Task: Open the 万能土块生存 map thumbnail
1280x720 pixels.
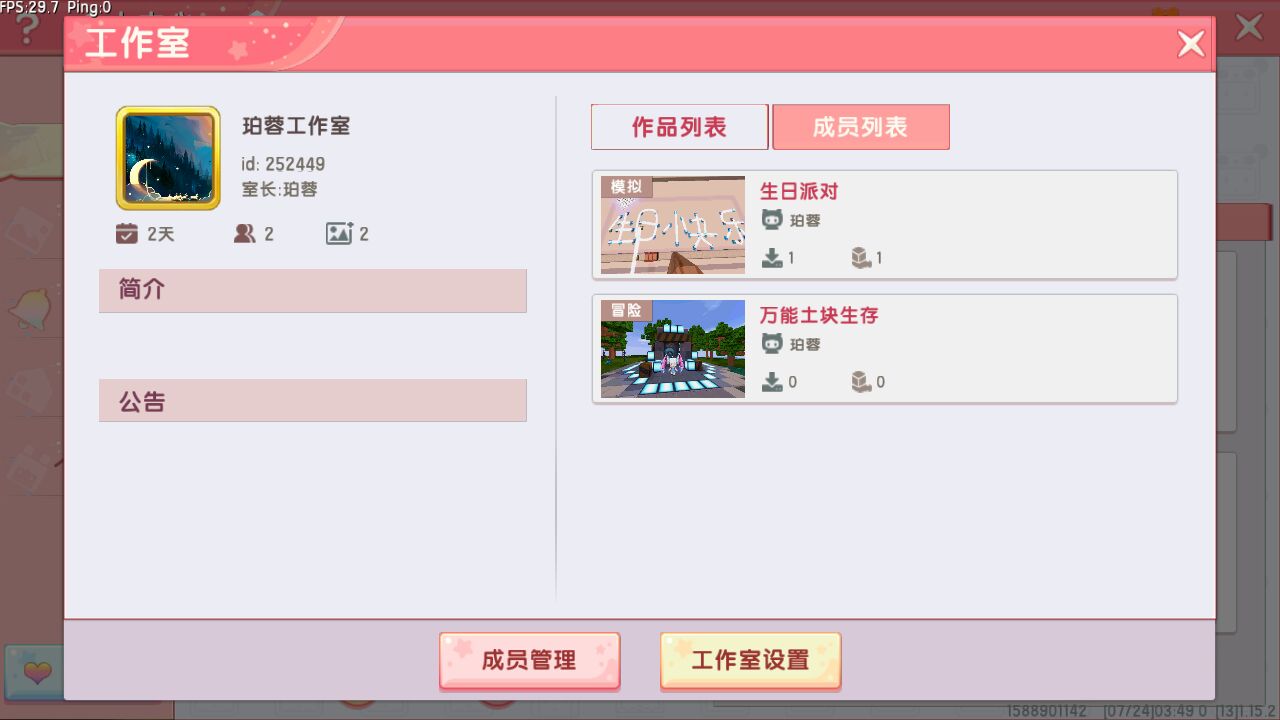Action: 673,349
